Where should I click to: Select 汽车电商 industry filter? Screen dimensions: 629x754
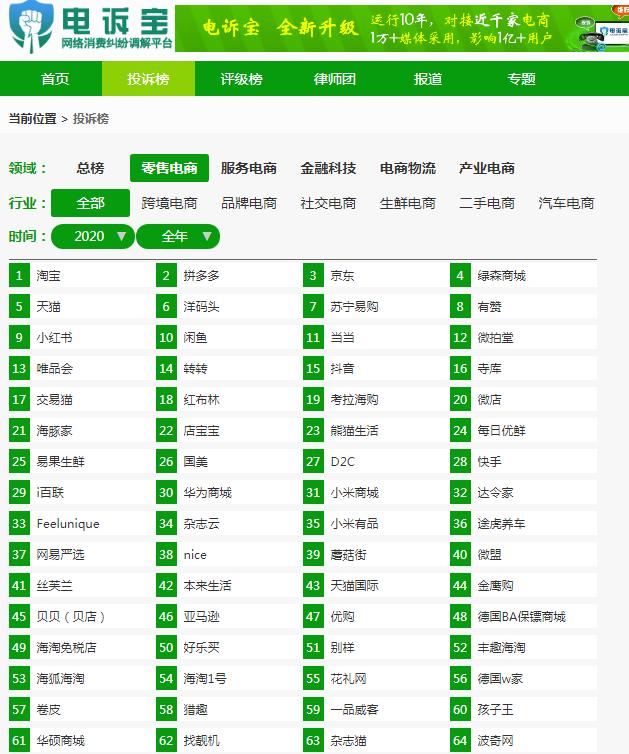566,203
